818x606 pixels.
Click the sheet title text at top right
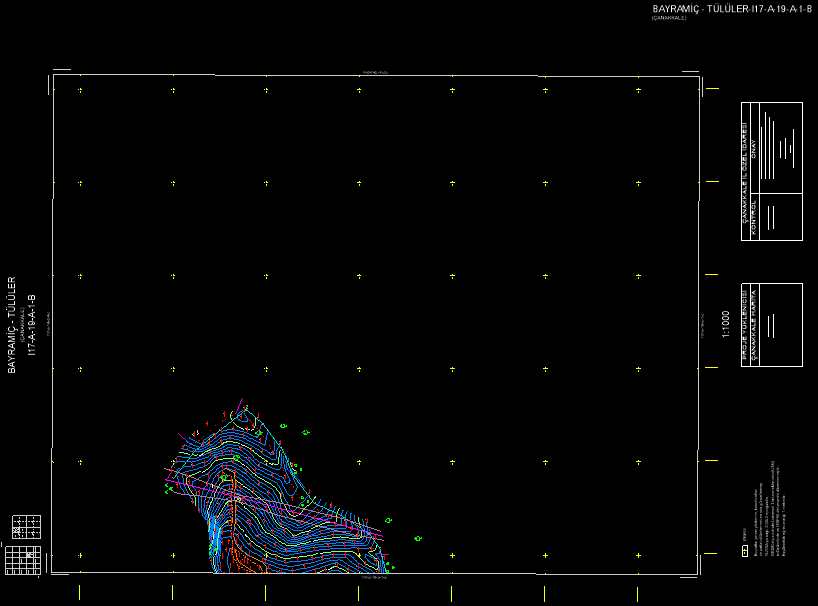coord(732,9)
